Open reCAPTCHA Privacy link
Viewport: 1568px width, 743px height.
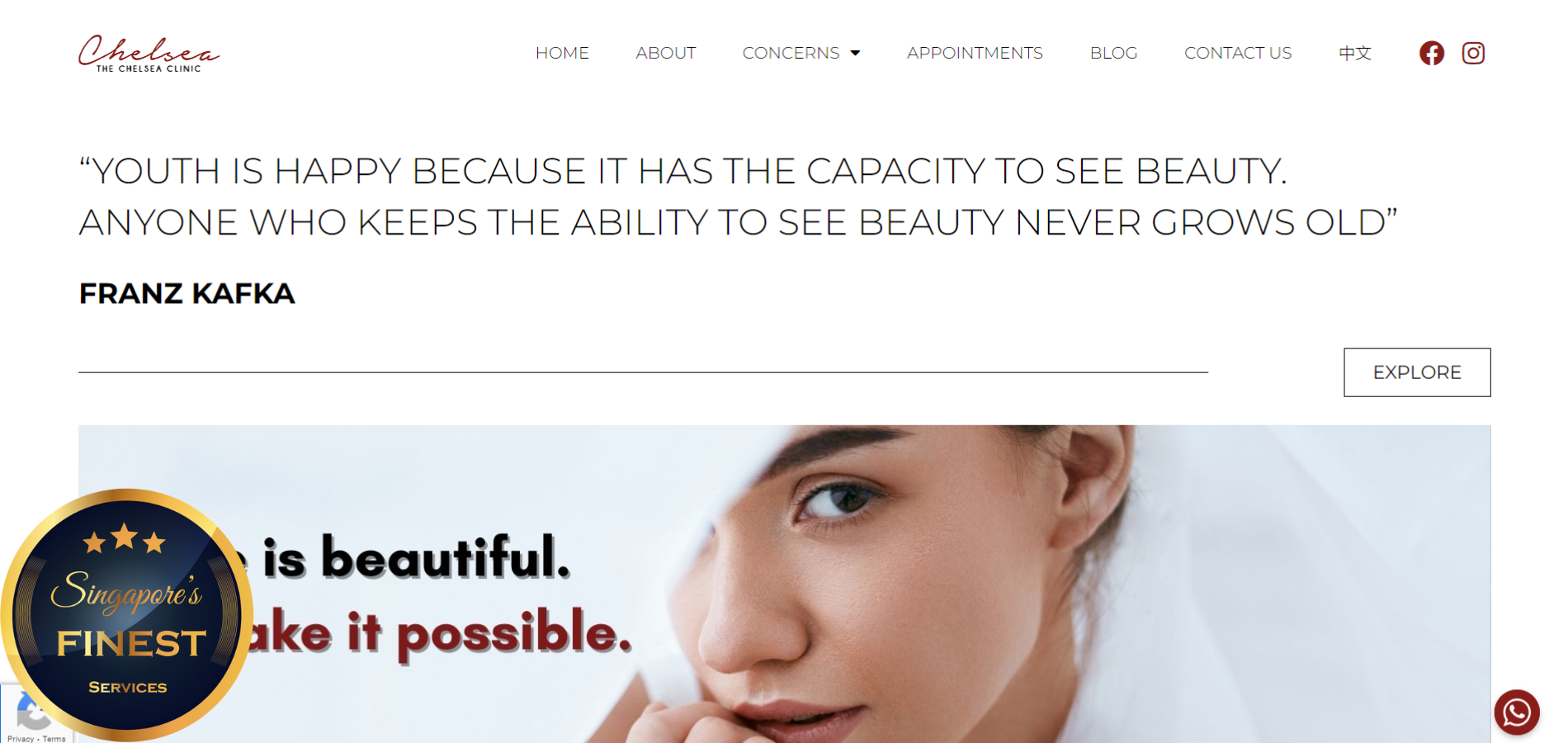pos(21,739)
